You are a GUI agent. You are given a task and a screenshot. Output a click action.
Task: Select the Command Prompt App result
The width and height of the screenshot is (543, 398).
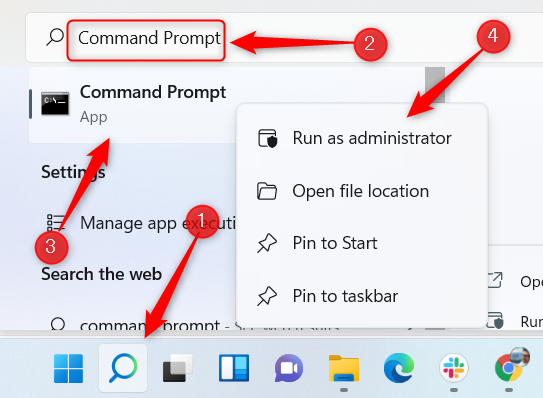pyautogui.click(x=133, y=105)
